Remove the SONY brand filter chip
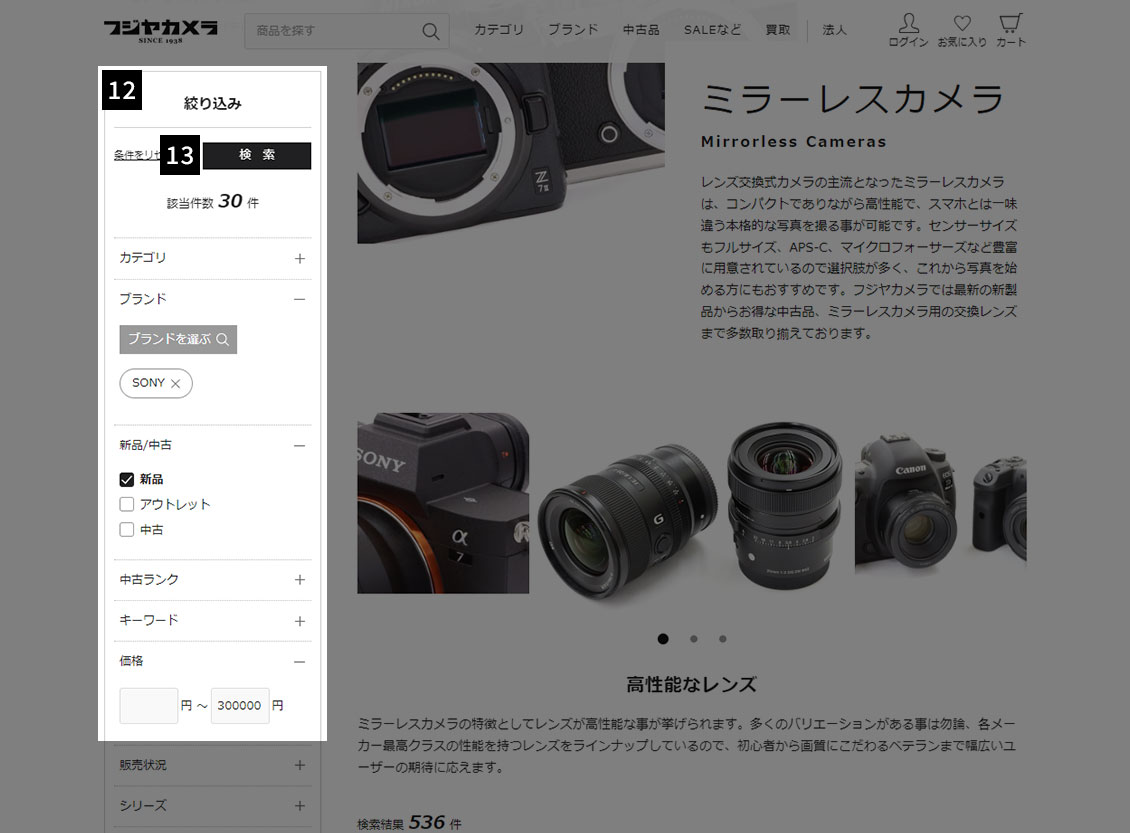This screenshot has width=1130, height=833. (x=175, y=383)
